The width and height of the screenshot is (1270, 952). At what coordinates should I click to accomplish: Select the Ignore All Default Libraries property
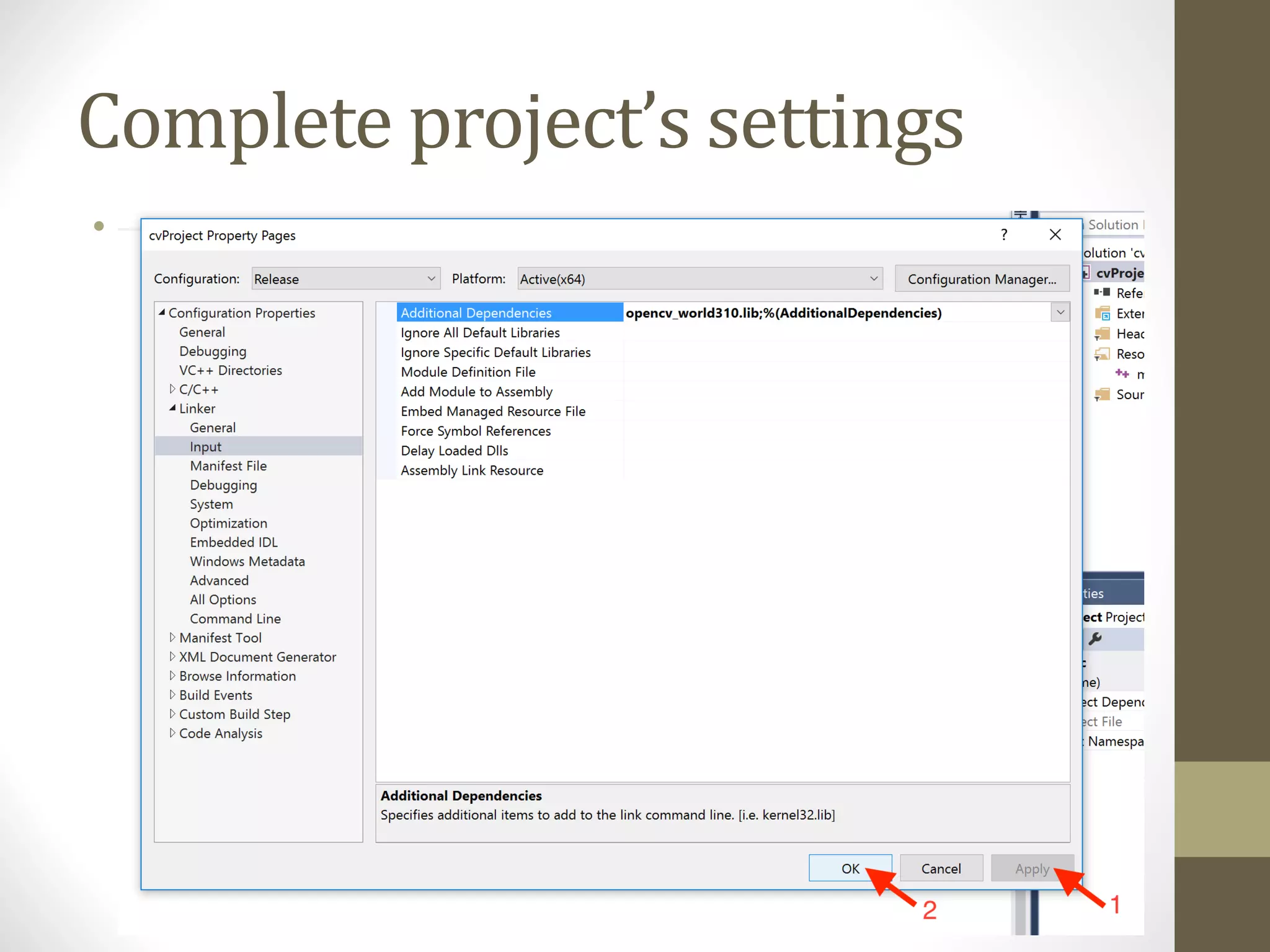click(x=480, y=333)
